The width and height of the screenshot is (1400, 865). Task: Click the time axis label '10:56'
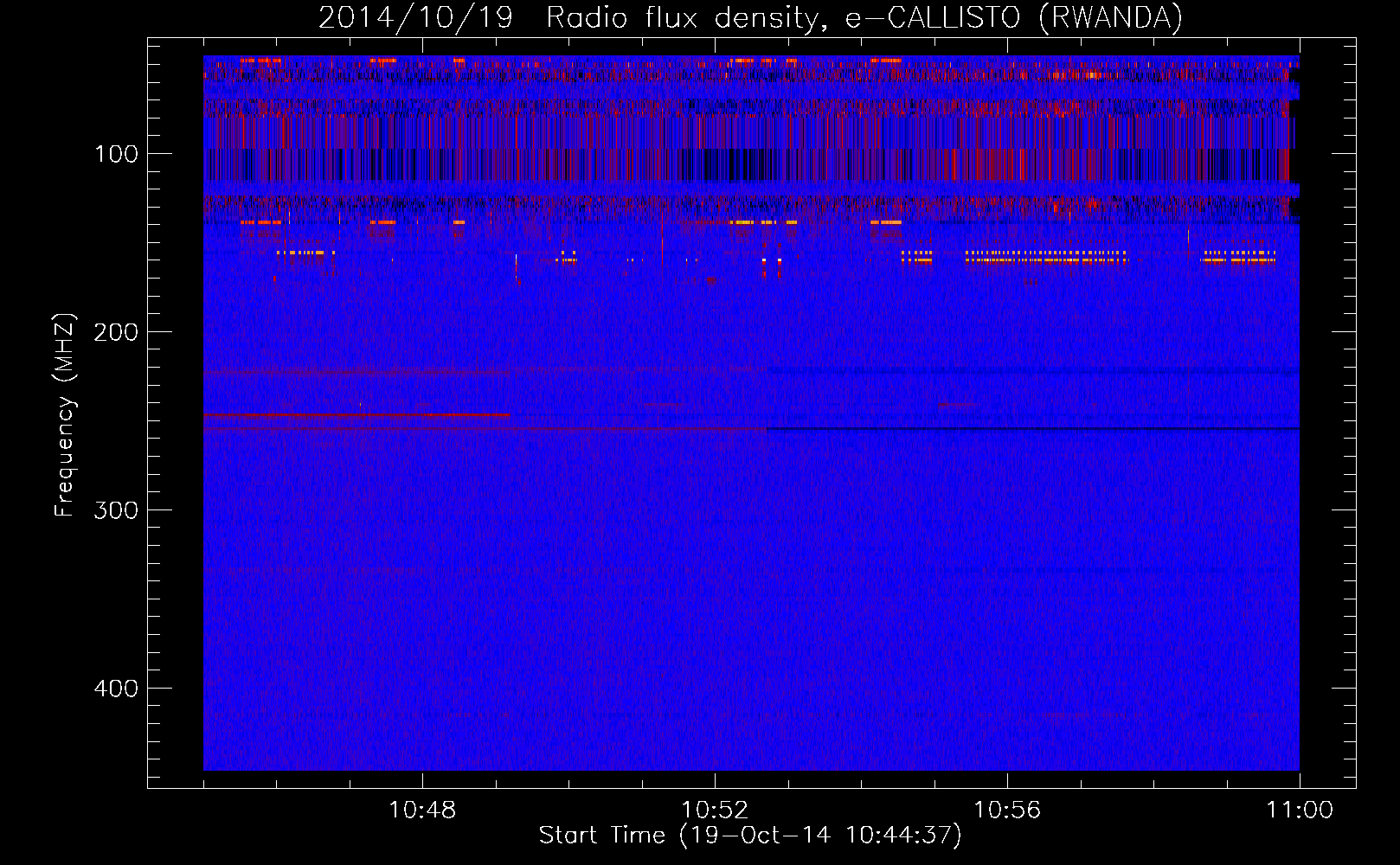tap(1007, 810)
